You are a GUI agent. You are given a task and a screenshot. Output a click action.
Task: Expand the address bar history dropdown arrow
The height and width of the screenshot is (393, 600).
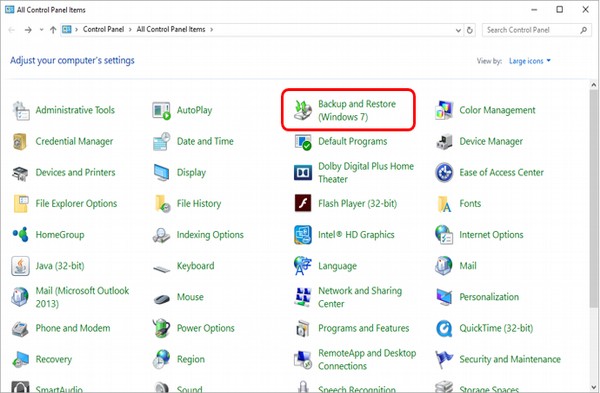pyautogui.click(x=458, y=30)
